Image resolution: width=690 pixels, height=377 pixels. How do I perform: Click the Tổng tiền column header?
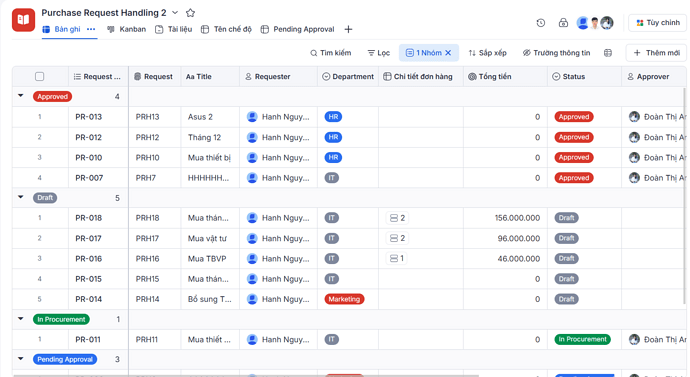click(505, 77)
